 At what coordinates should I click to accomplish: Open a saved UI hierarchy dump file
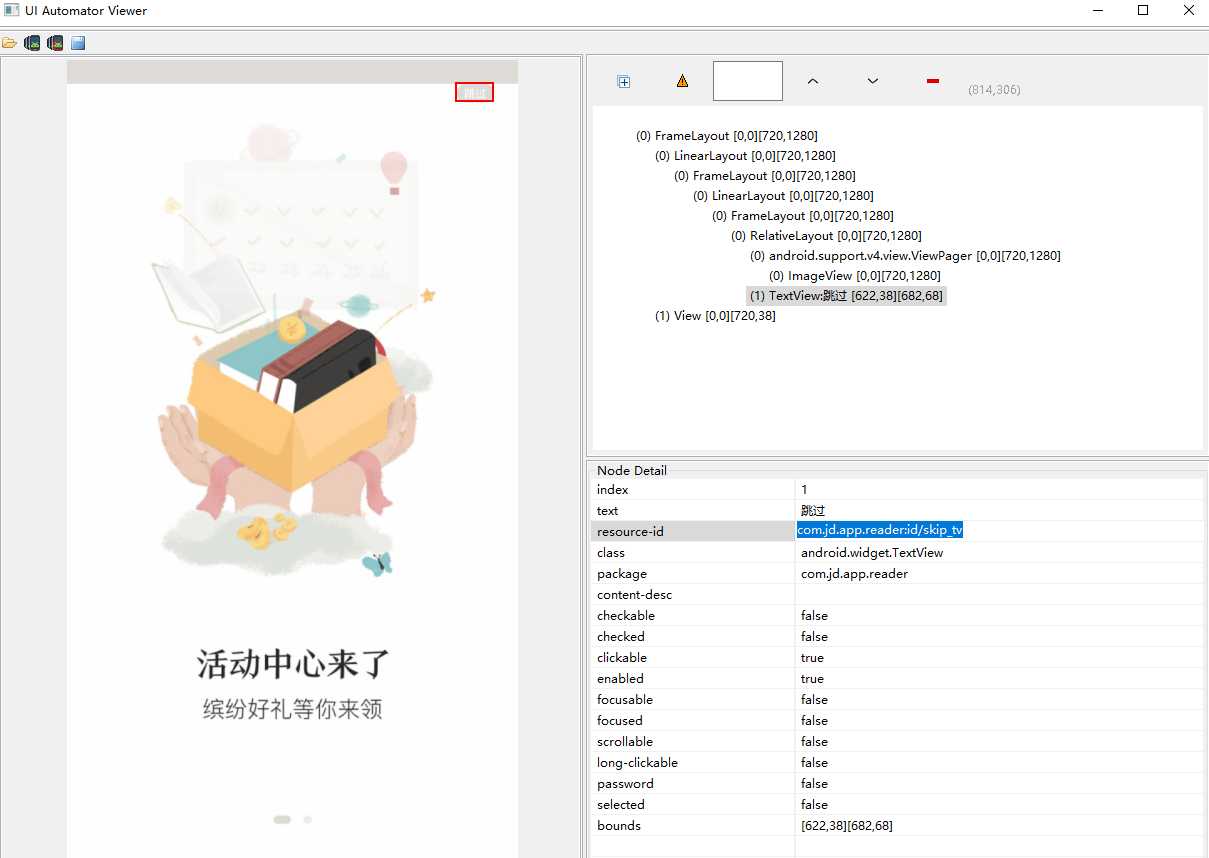(10, 42)
